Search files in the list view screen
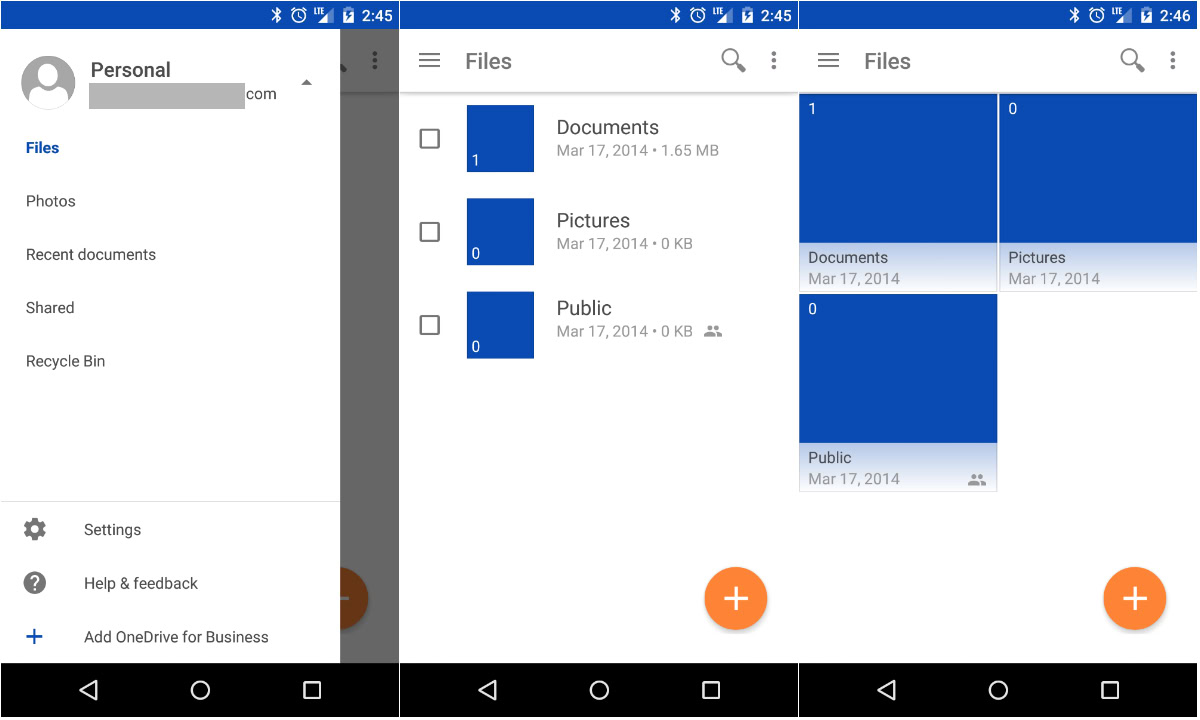The width and height of the screenshot is (1200, 720). [x=733, y=61]
